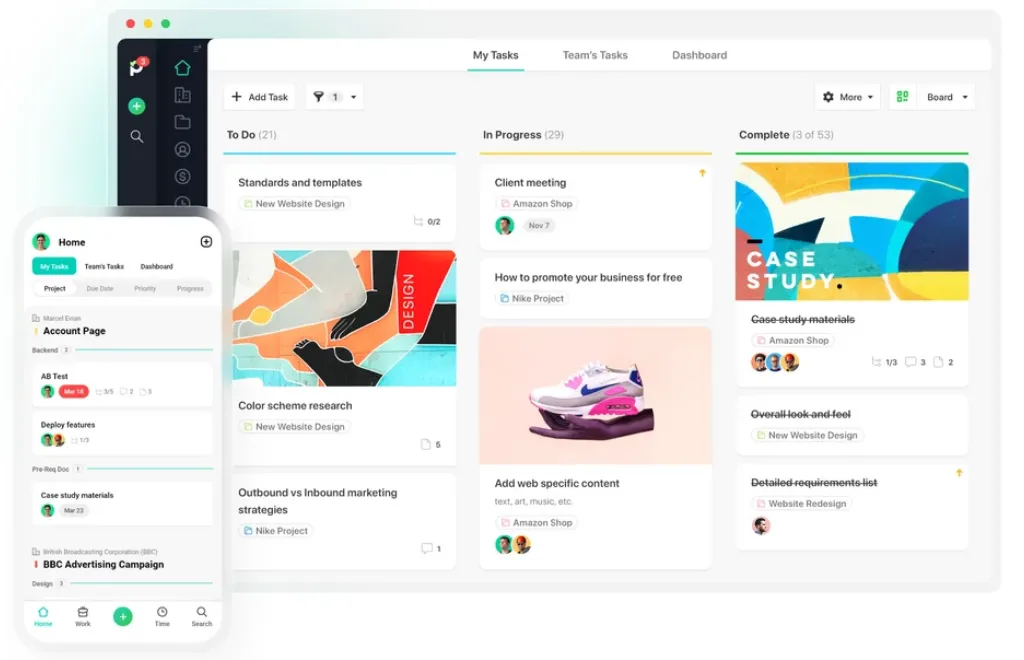Open the folder icon in sidebar
Image resolution: width=1024 pixels, height=660 pixels.
click(x=182, y=122)
